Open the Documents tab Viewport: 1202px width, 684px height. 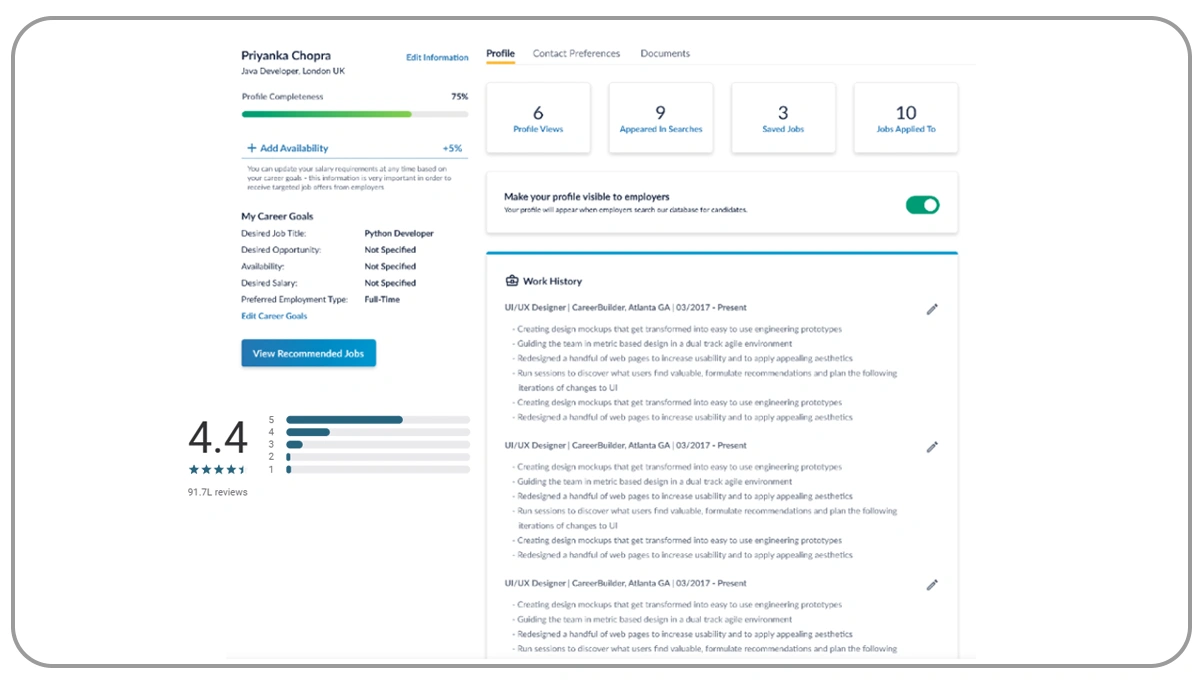(x=665, y=54)
